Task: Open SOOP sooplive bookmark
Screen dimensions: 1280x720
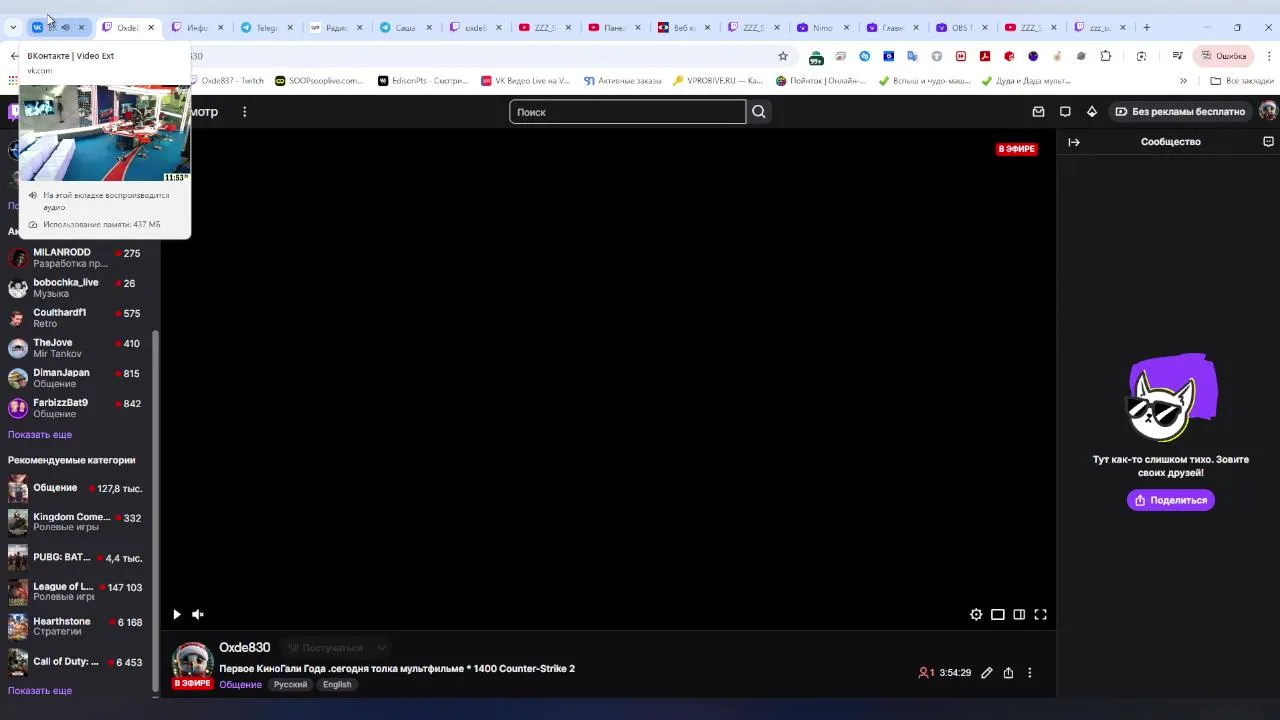Action: coord(319,81)
